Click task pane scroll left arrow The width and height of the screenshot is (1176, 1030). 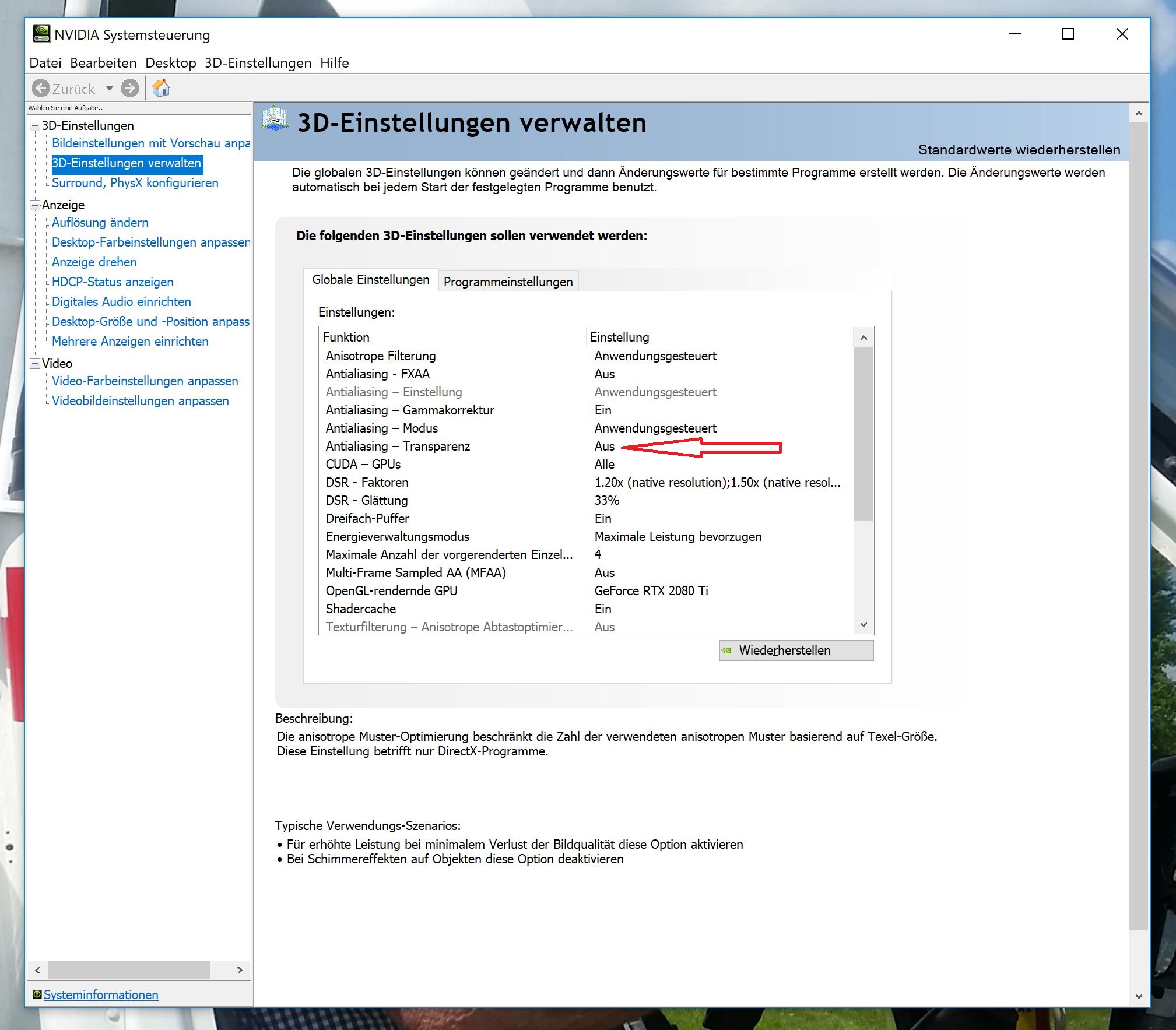click(x=38, y=970)
